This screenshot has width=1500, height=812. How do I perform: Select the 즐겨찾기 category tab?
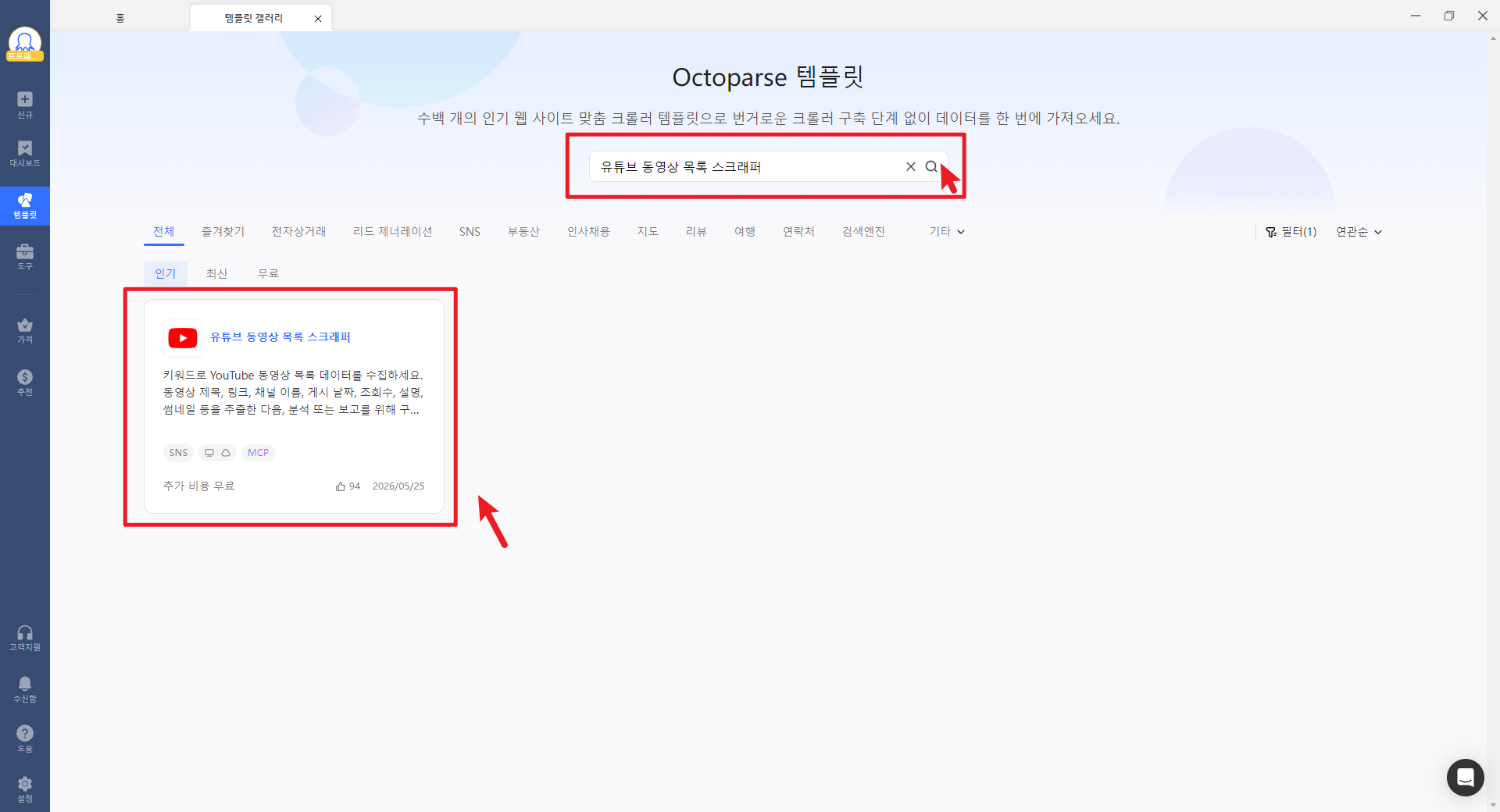pyautogui.click(x=223, y=232)
